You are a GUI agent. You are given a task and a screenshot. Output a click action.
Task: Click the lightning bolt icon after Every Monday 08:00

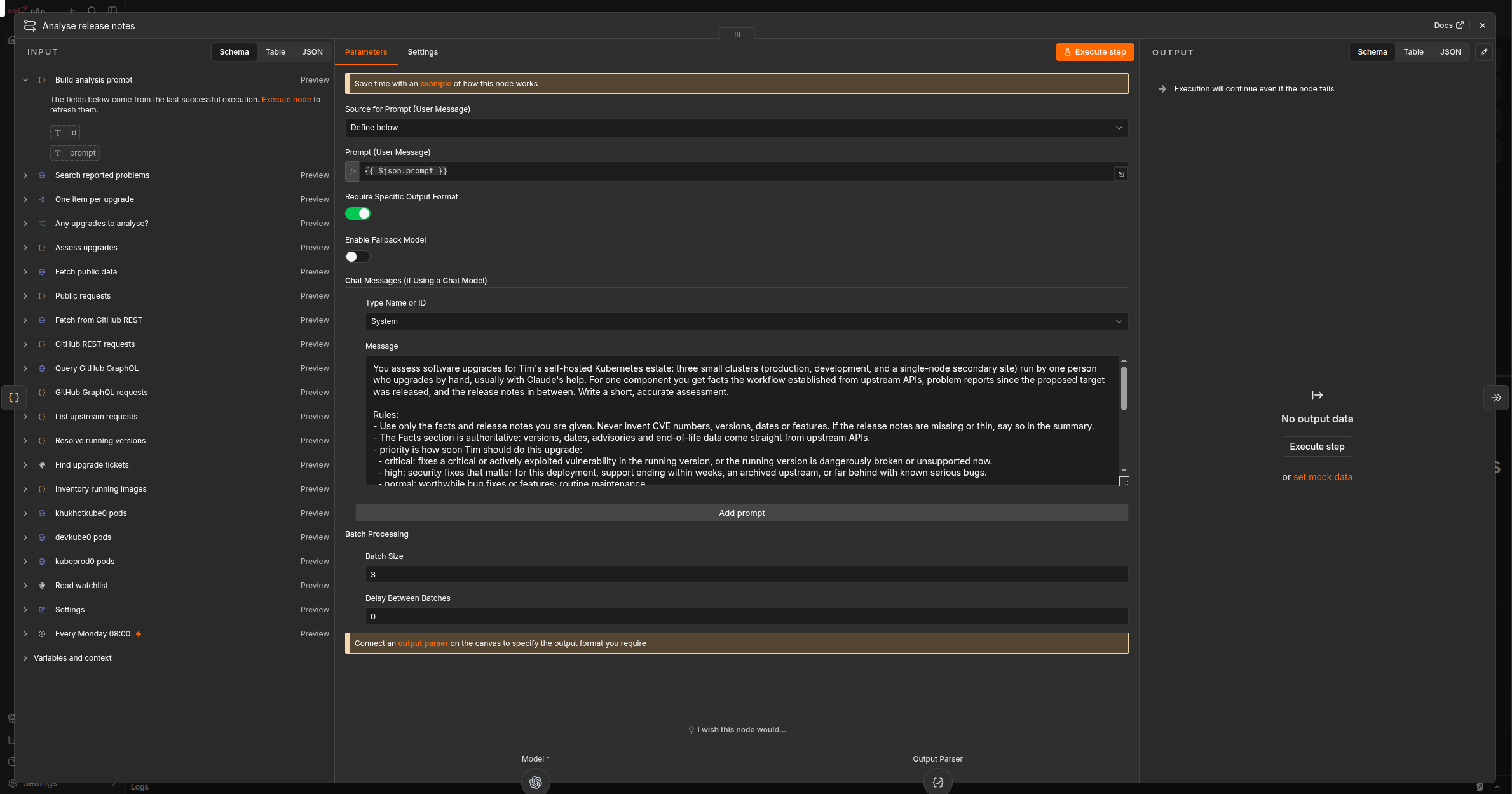click(x=139, y=634)
